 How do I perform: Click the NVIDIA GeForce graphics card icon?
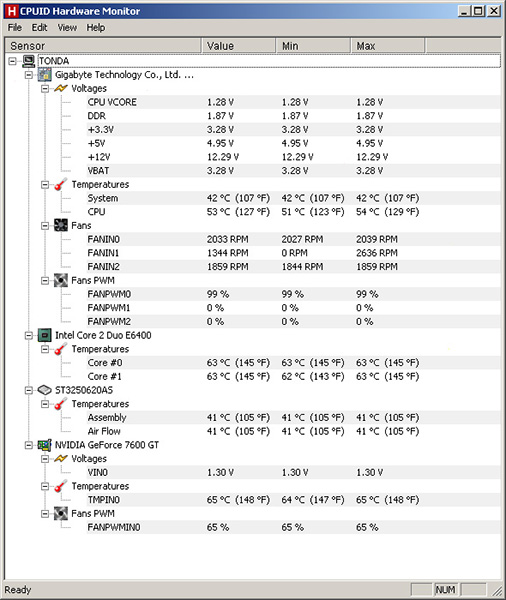(44, 445)
